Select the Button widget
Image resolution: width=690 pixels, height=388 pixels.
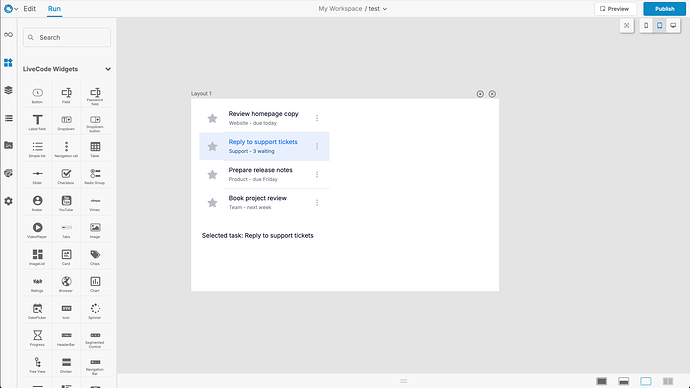tap(37, 95)
